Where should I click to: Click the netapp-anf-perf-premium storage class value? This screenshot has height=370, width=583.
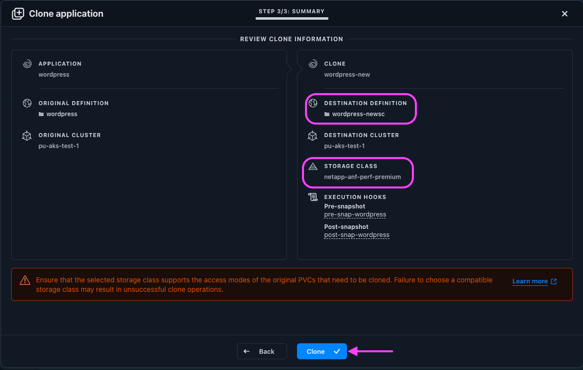363,177
